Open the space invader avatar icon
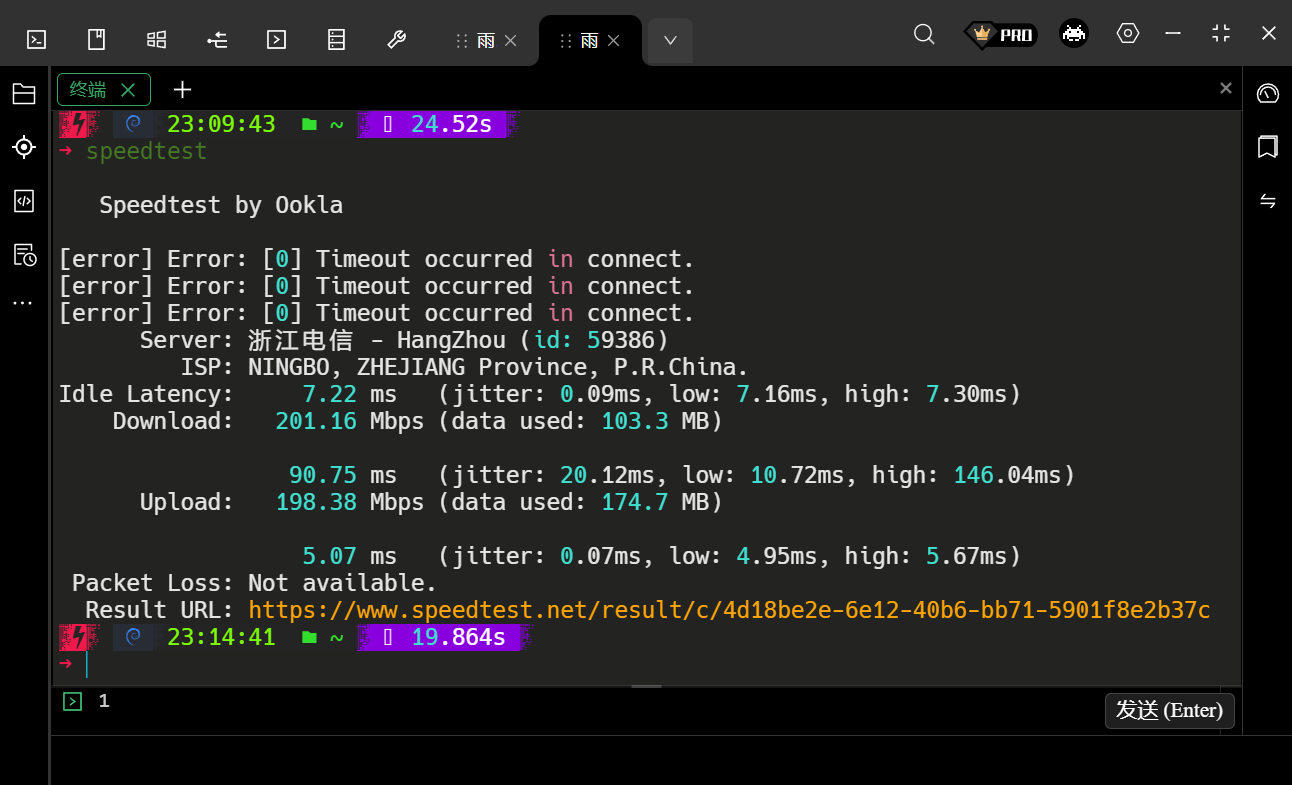The image size is (1292, 785). pos(1074,34)
